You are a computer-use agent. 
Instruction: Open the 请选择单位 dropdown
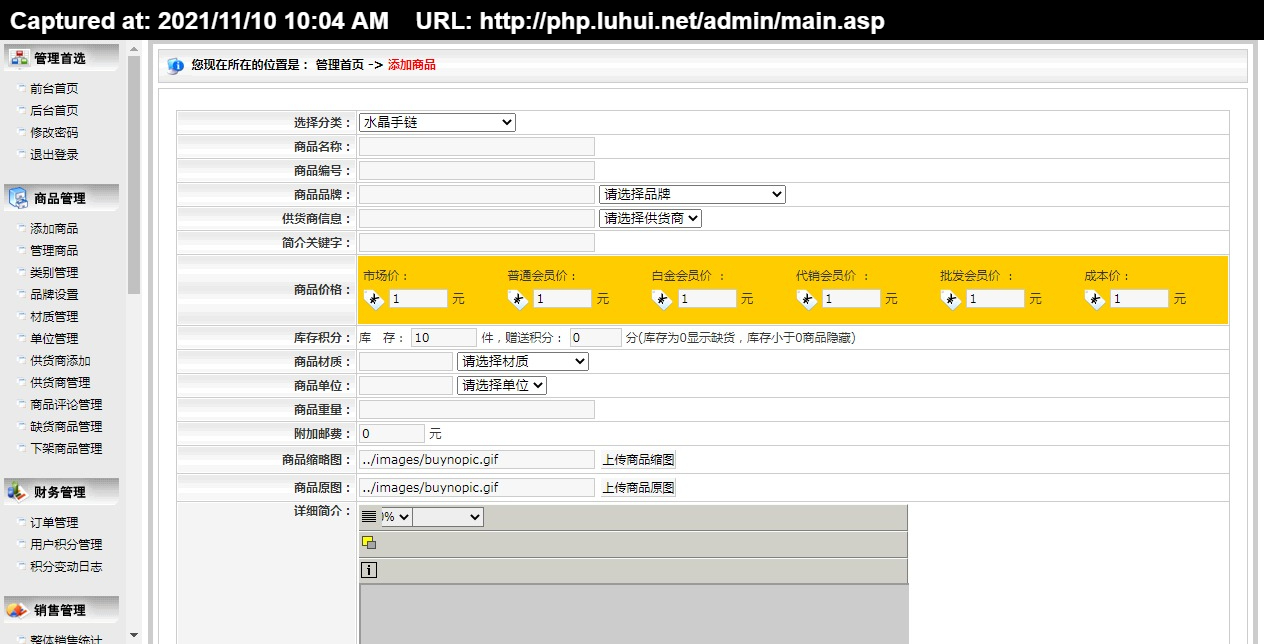click(x=502, y=385)
